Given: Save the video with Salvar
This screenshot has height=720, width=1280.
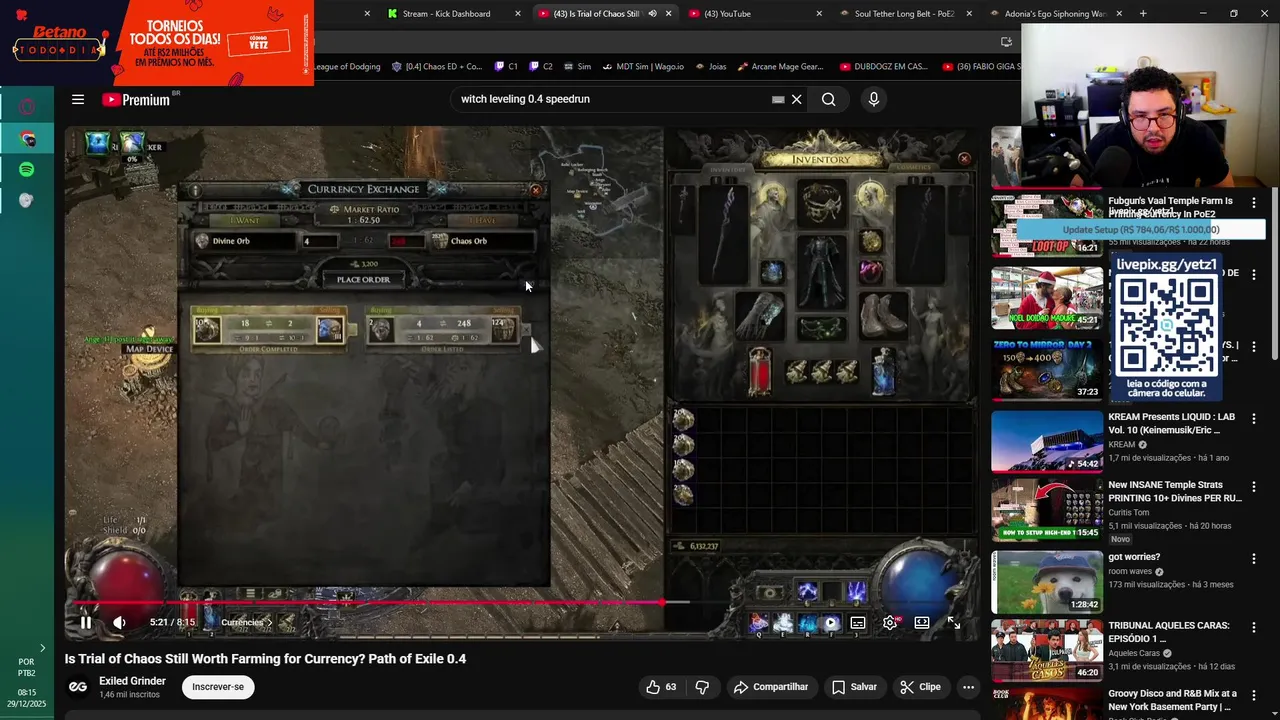Looking at the screenshot, I should (x=854, y=687).
